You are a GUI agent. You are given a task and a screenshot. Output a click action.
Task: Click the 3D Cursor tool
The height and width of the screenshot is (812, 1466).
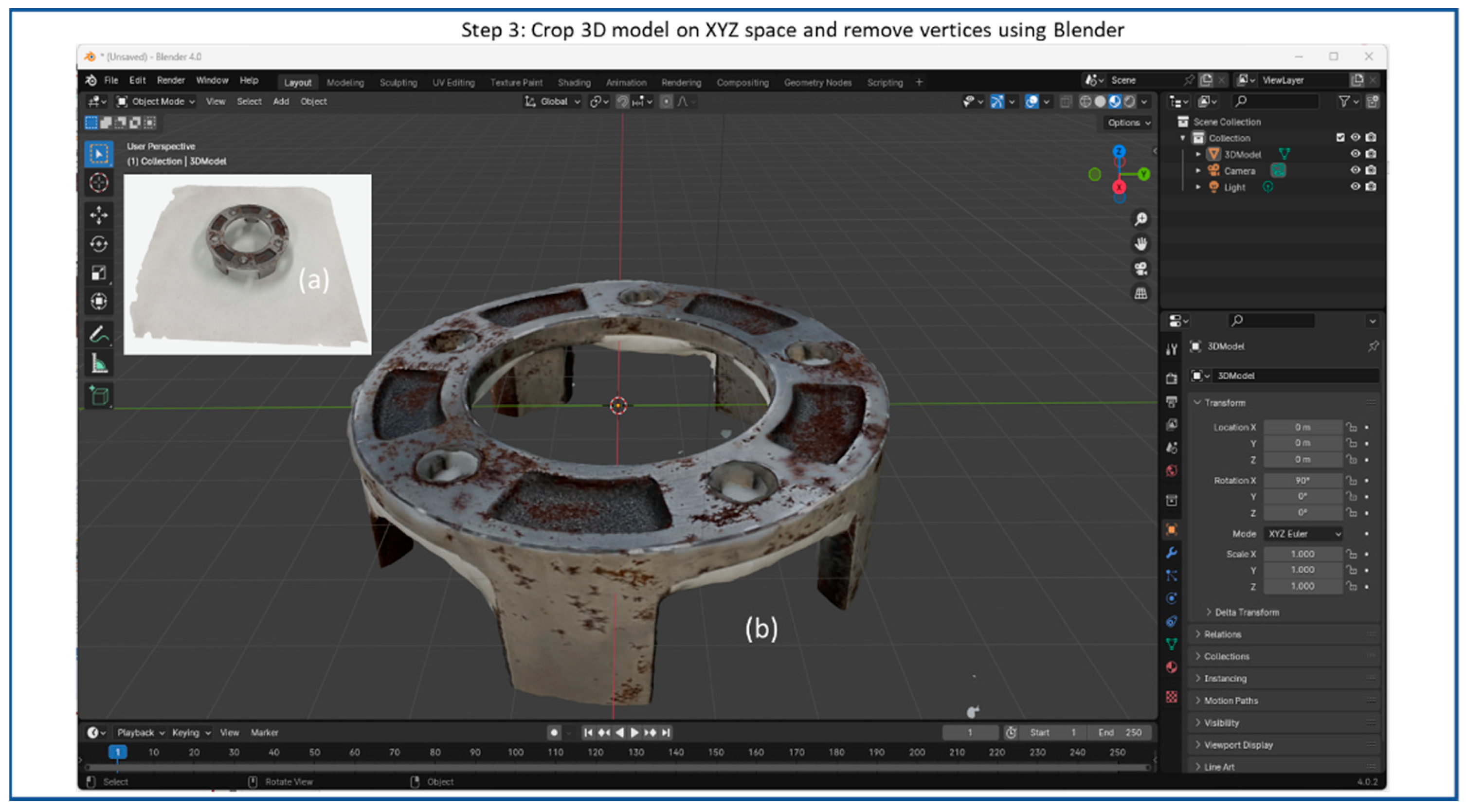click(98, 182)
